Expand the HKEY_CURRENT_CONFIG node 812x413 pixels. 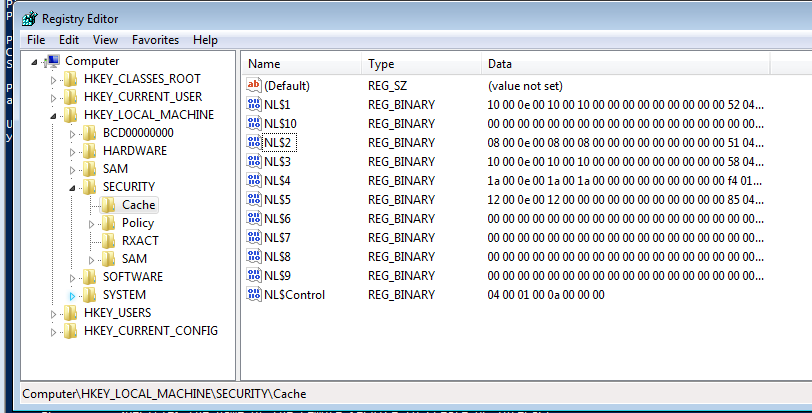click(53, 332)
